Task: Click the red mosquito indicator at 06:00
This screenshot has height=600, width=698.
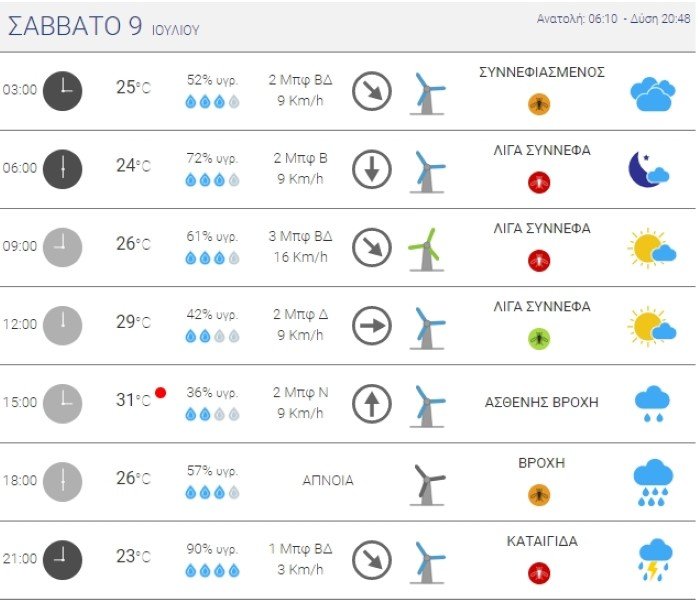Action: pyautogui.click(x=539, y=182)
